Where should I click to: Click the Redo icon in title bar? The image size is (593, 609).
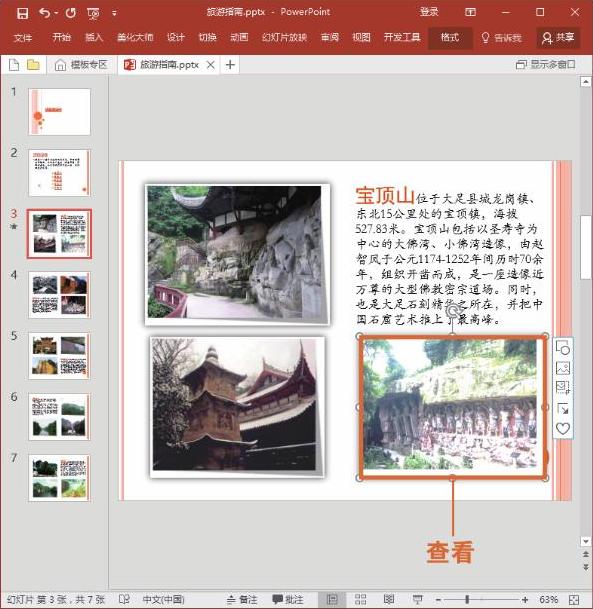tap(71, 13)
